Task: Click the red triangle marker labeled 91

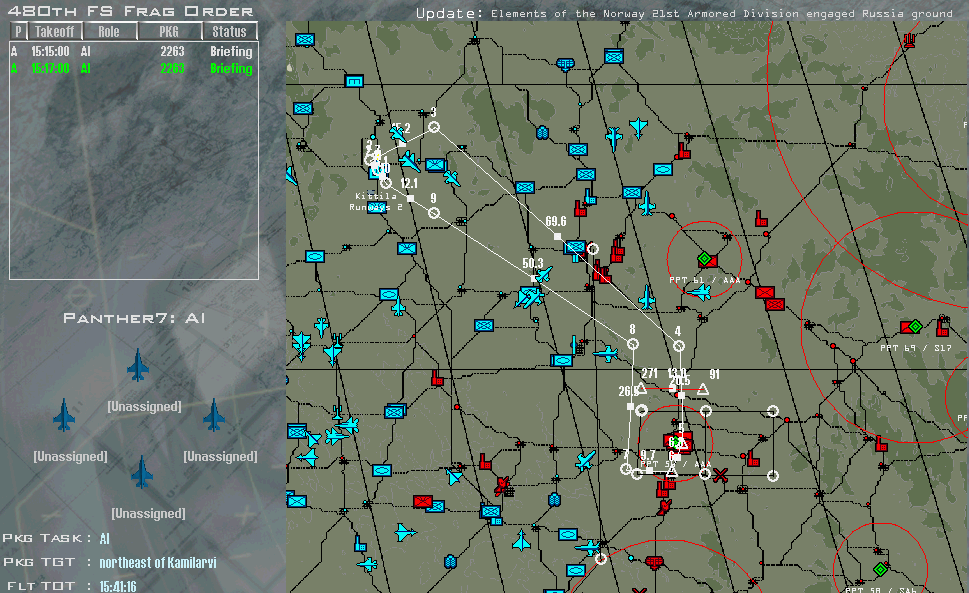Action: point(703,389)
